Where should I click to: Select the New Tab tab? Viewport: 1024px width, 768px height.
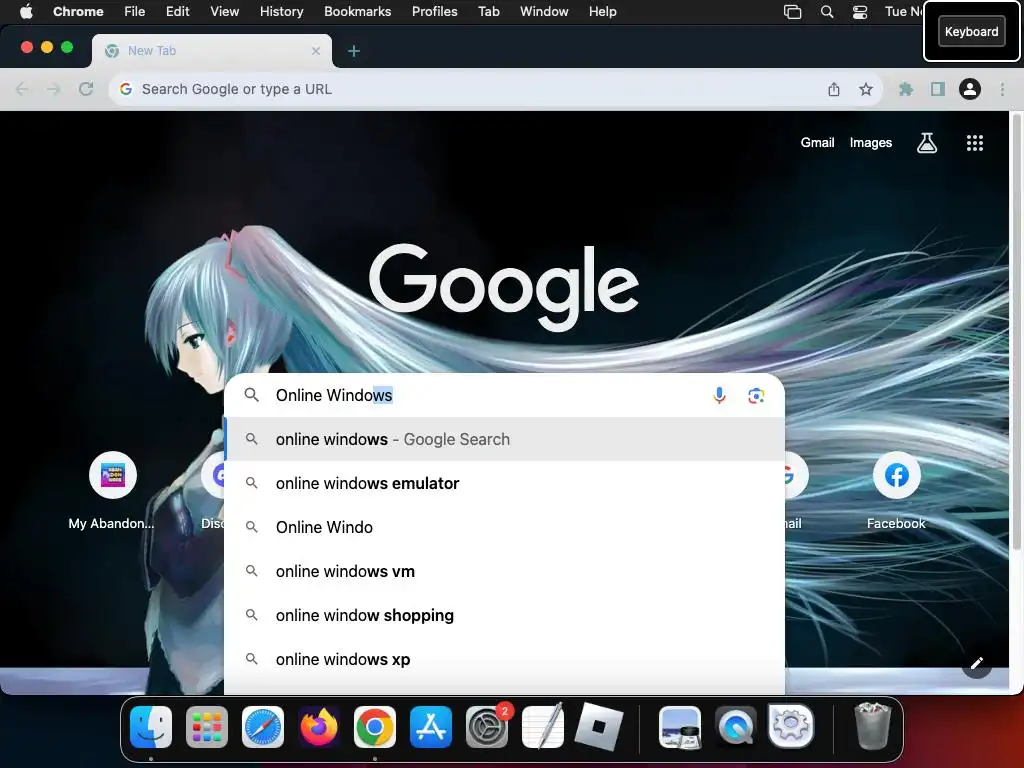click(211, 51)
